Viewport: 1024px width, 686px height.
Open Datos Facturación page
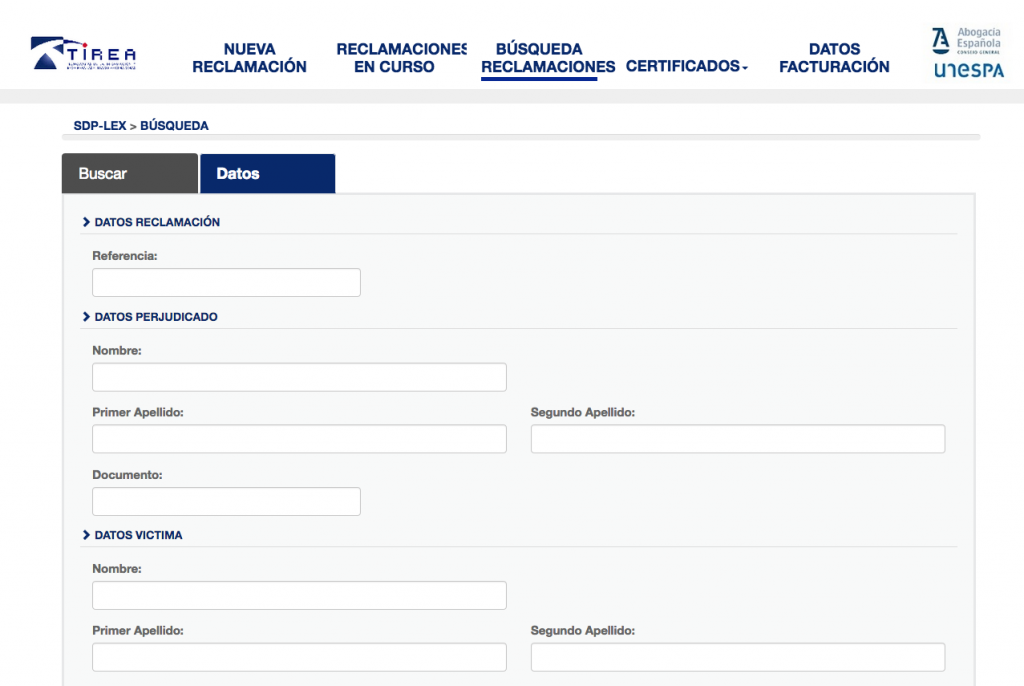(834, 57)
